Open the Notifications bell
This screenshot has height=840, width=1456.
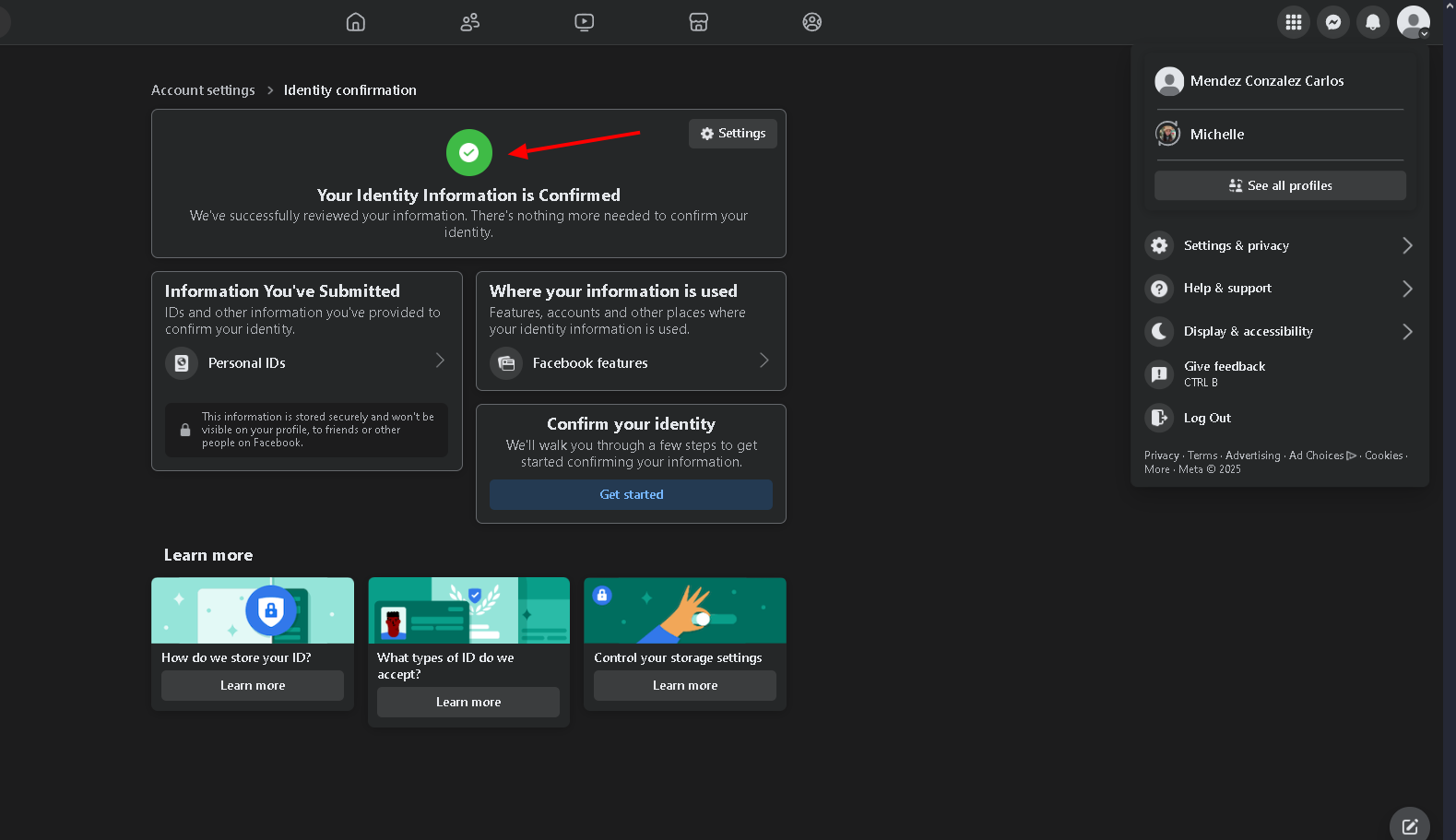coord(1372,22)
